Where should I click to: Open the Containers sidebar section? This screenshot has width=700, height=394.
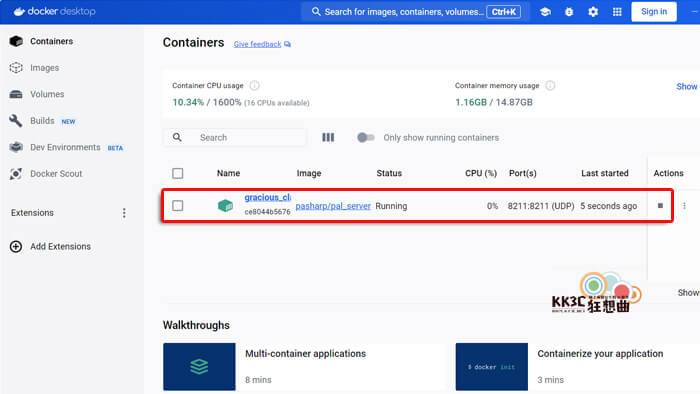pyautogui.click(x=51, y=41)
